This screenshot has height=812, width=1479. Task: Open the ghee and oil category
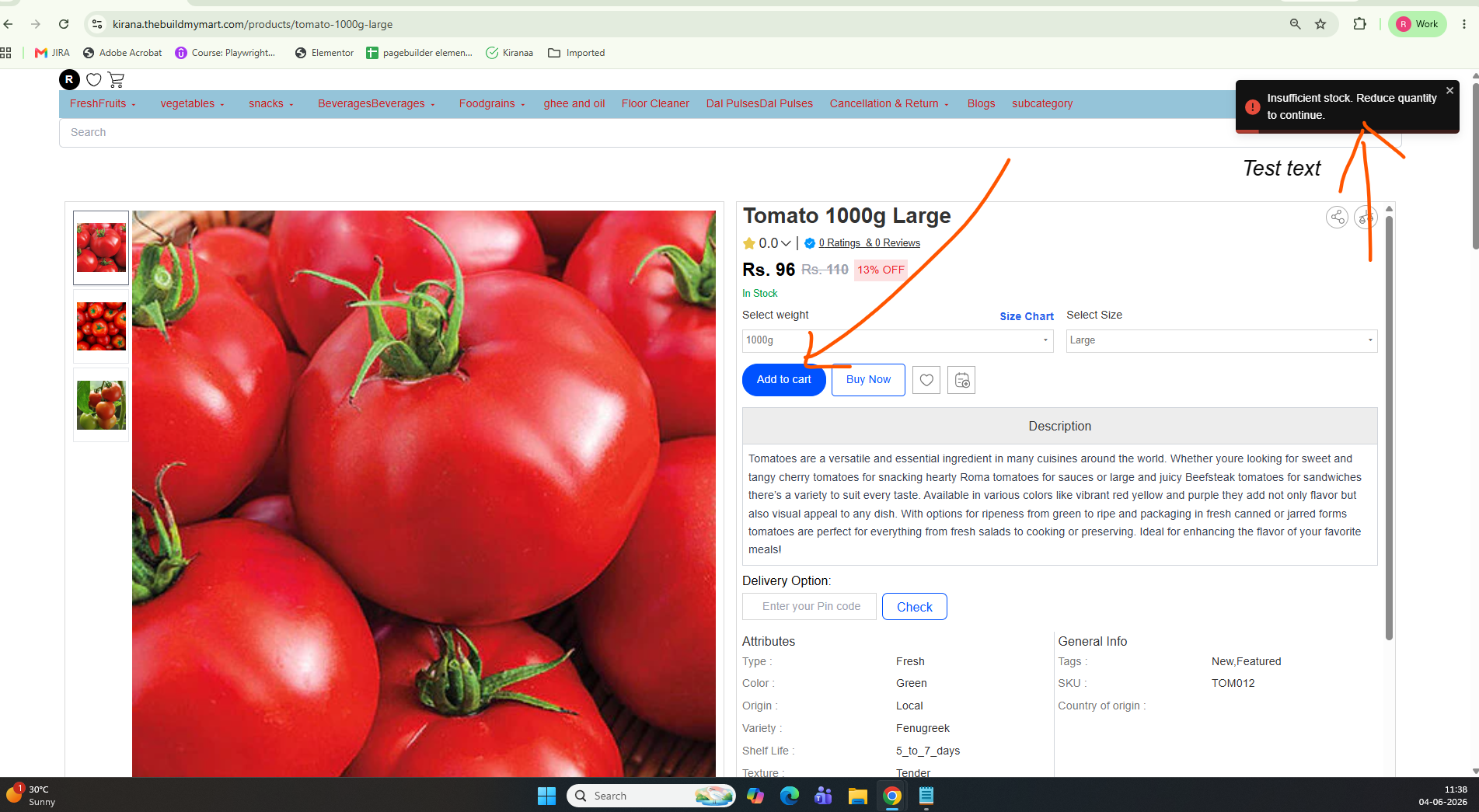tap(574, 104)
